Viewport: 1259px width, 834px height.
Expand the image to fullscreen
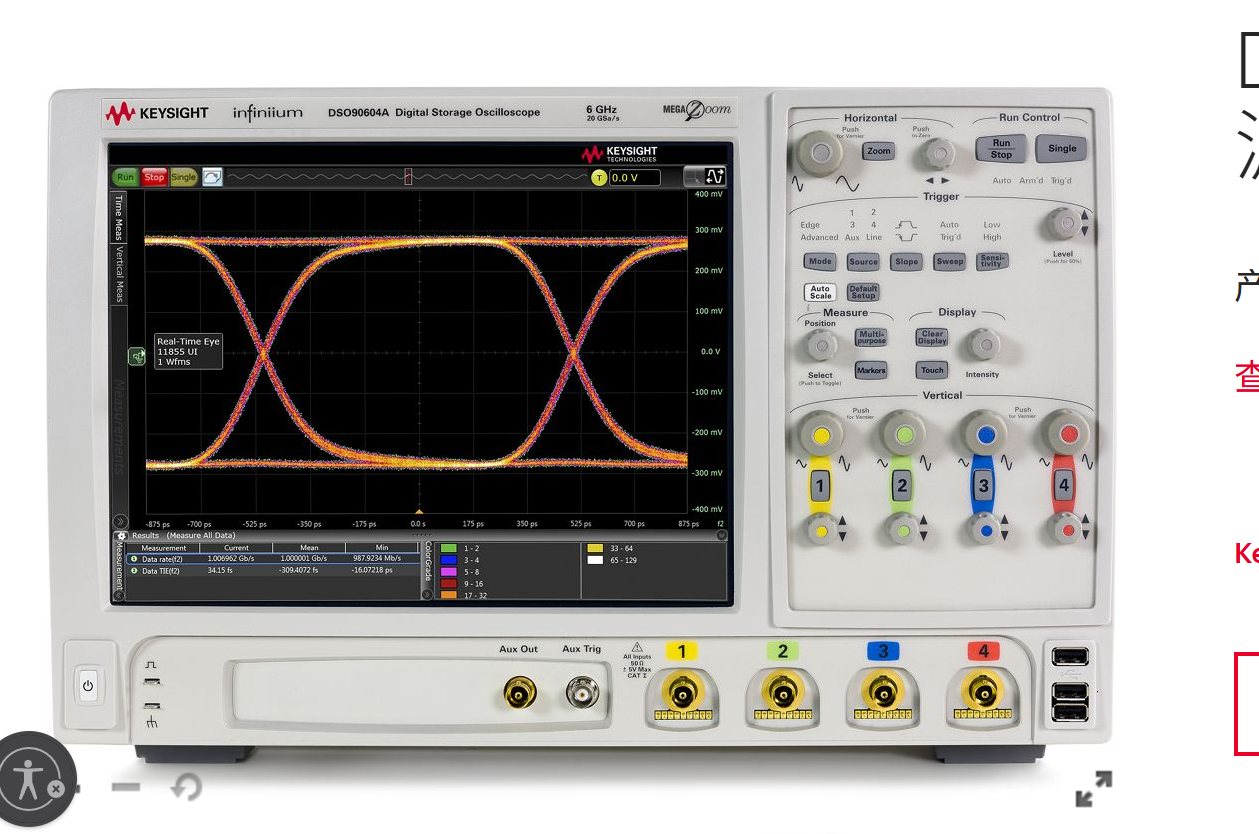click(x=1093, y=789)
